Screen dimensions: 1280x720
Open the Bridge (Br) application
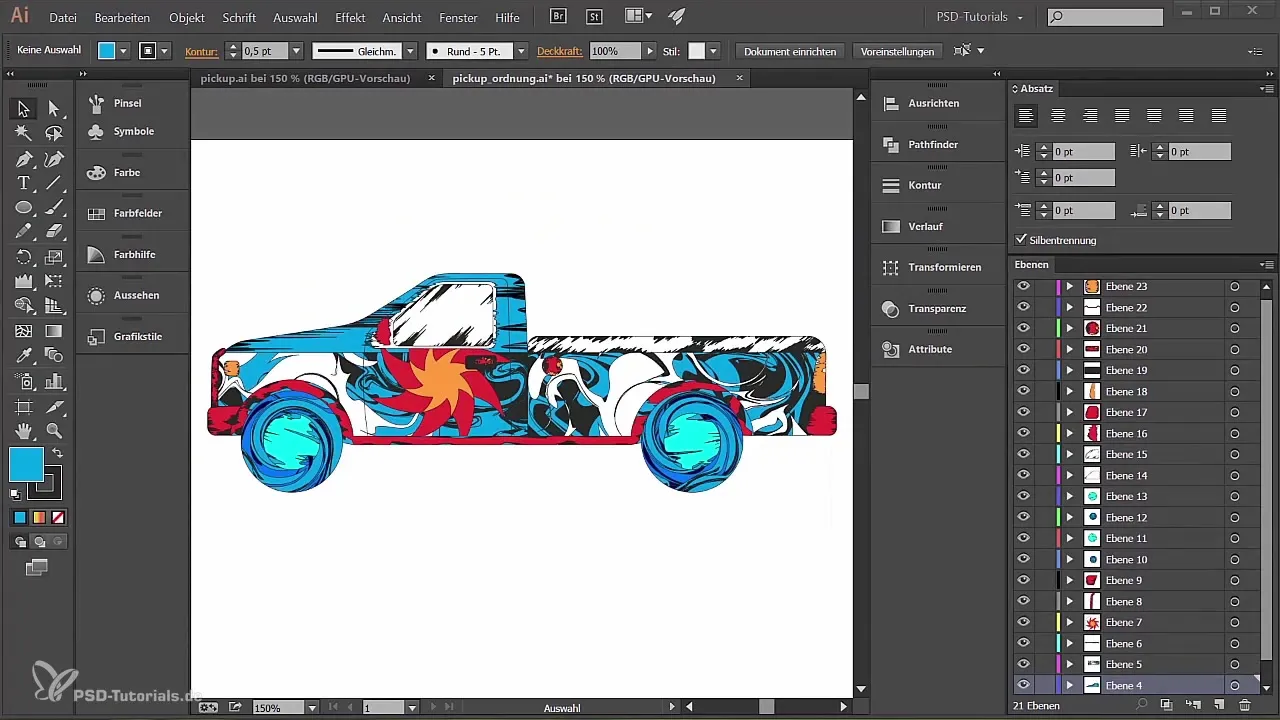pos(560,17)
